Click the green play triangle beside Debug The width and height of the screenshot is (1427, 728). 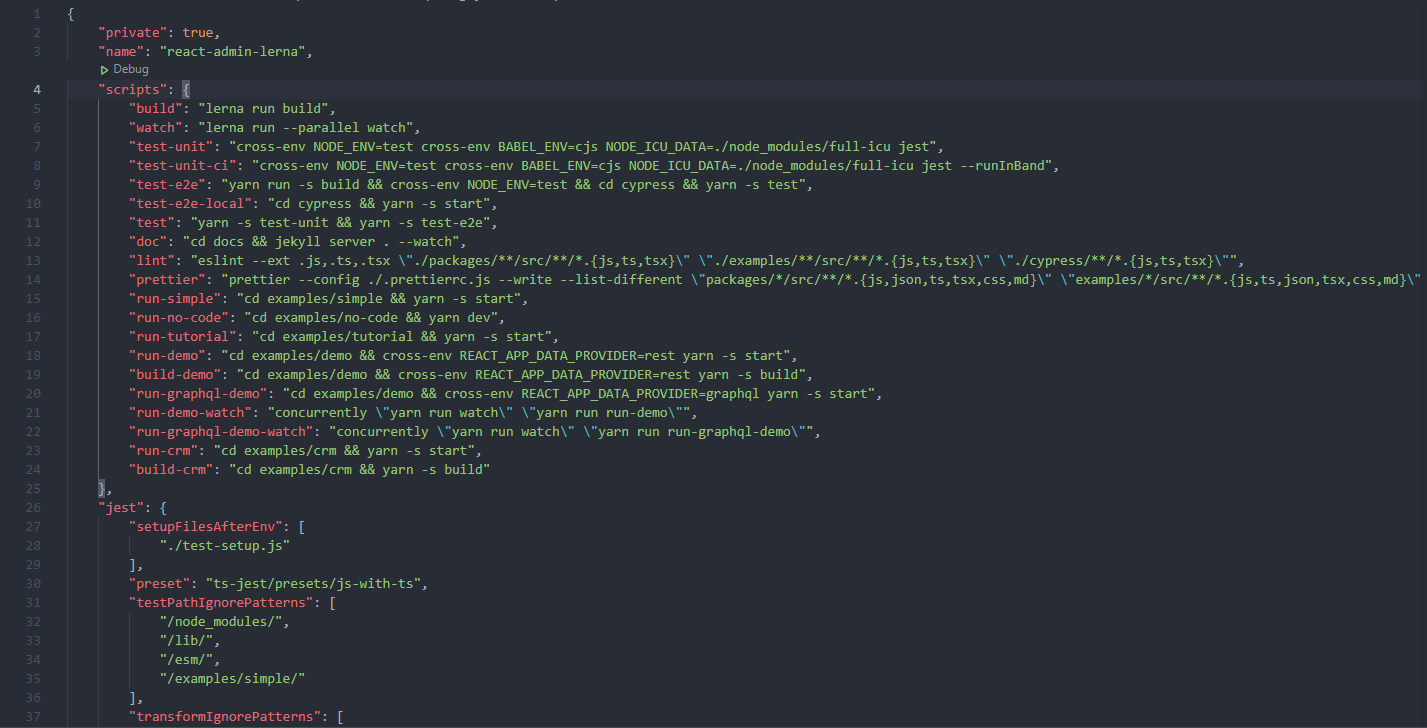click(104, 69)
